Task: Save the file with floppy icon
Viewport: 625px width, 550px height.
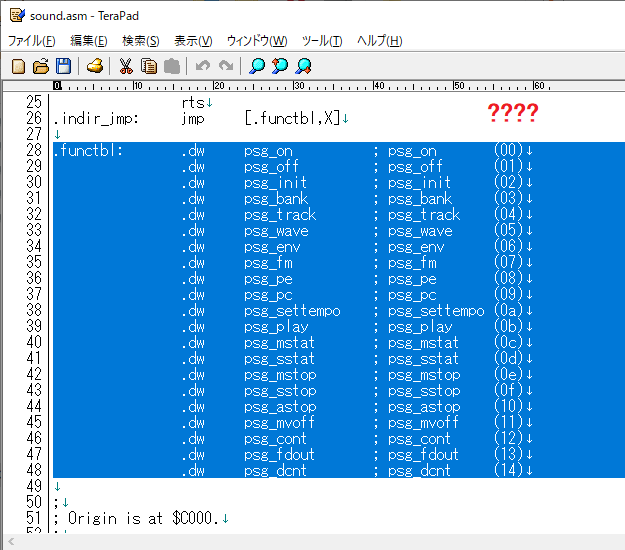Action: point(63,66)
